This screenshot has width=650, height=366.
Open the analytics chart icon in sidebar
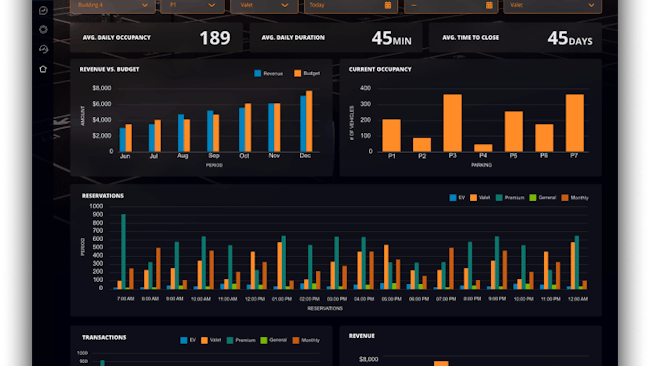click(43, 11)
